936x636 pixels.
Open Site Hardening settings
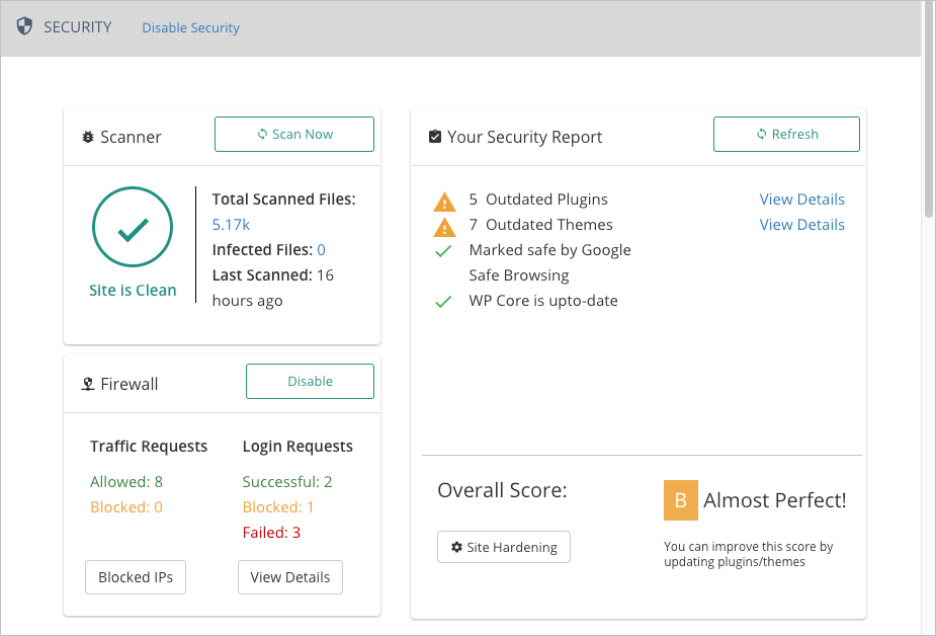504,547
